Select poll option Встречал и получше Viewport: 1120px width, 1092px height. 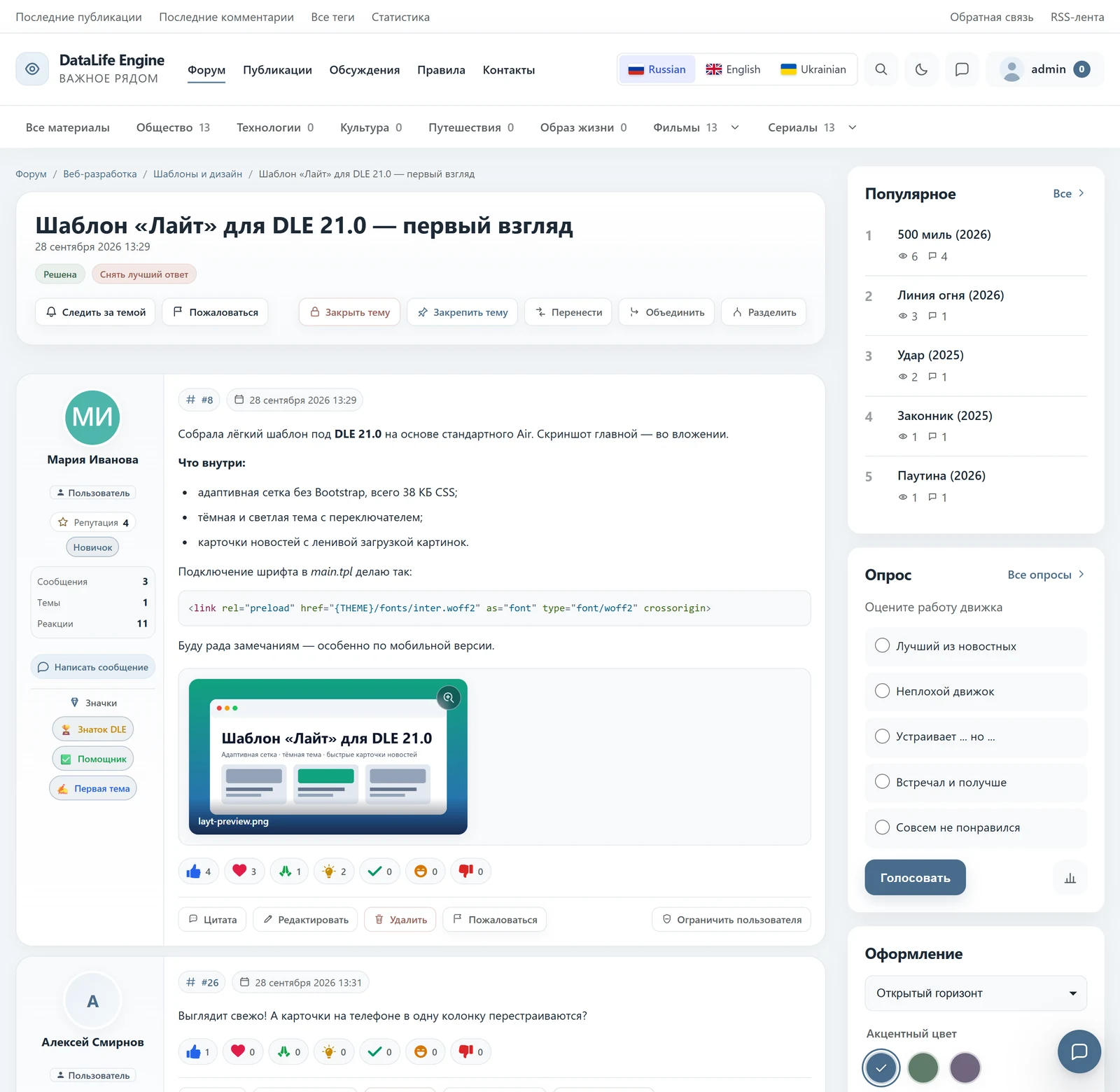976,783
